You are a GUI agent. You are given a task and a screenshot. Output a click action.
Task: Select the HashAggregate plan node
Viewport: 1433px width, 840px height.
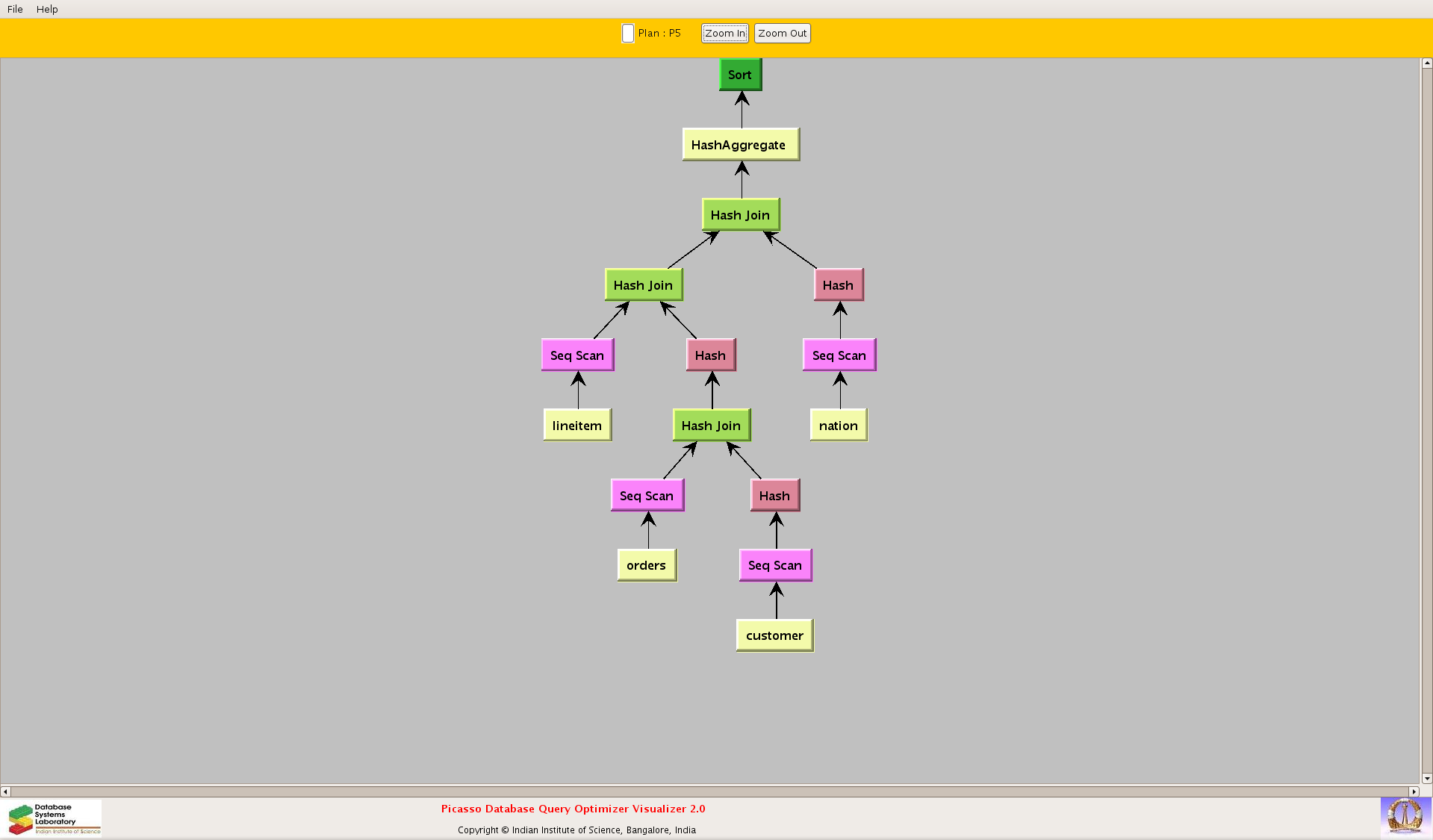[x=740, y=145]
